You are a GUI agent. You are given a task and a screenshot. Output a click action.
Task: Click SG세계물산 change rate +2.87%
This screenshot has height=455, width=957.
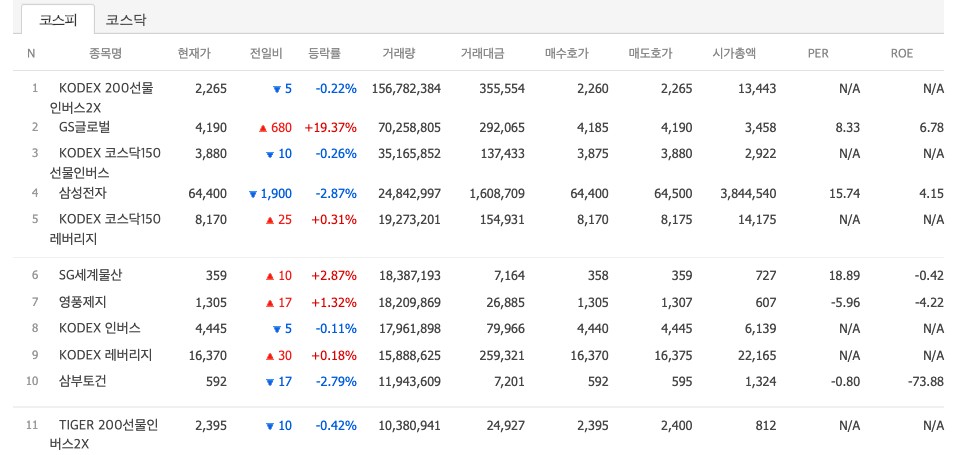point(334,275)
